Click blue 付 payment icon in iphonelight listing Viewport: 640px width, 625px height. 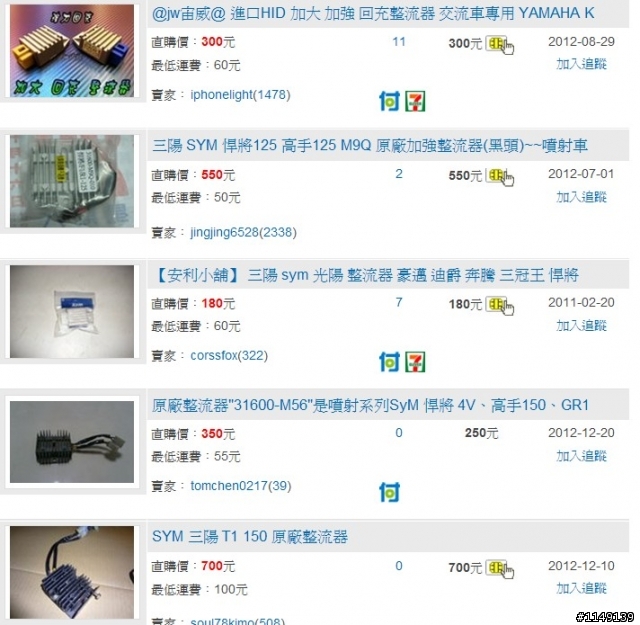tap(389, 101)
